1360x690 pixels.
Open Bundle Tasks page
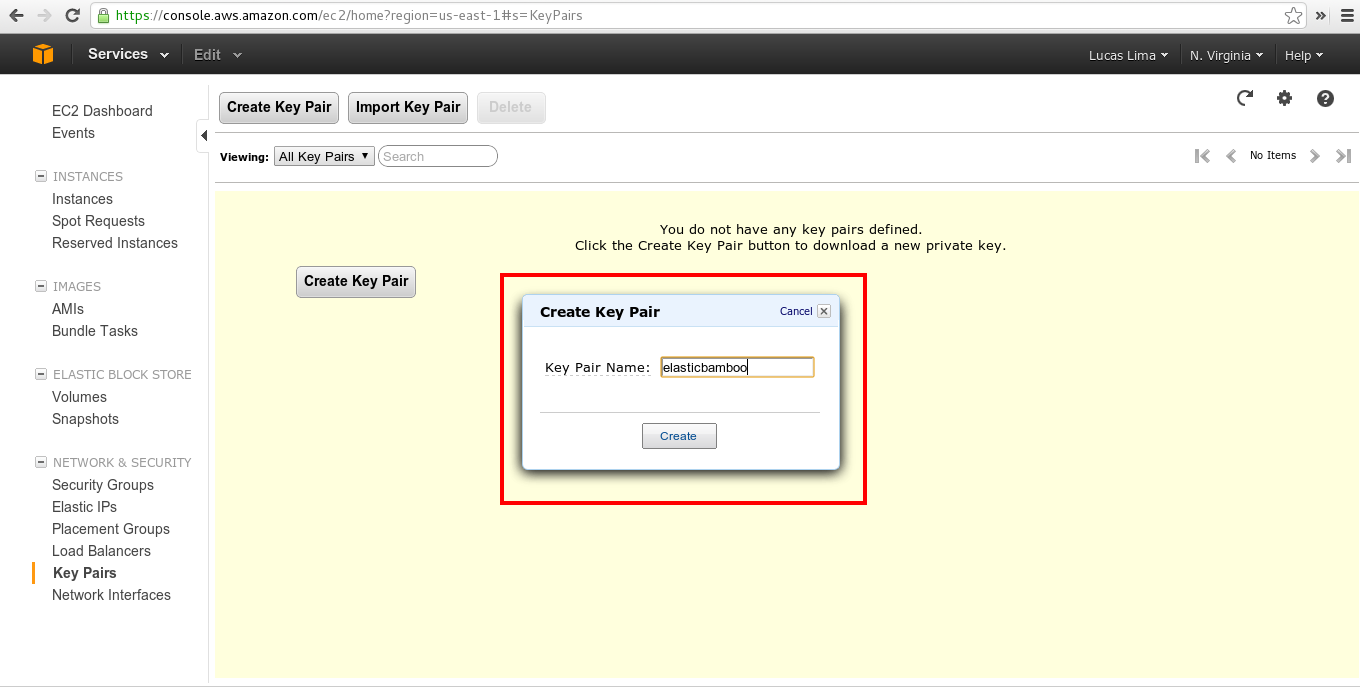[95, 331]
